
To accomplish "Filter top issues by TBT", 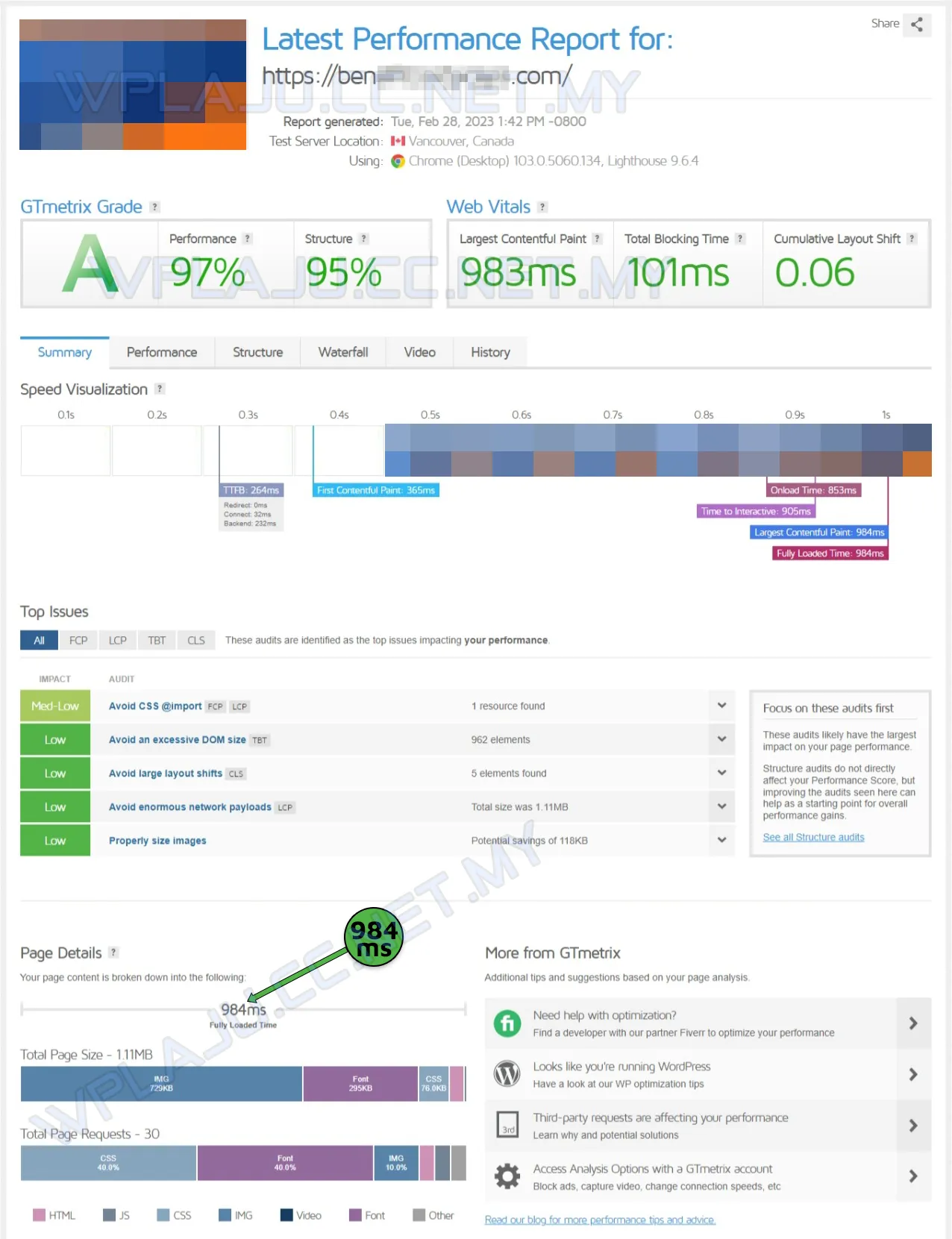I will (x=157, y=640).
